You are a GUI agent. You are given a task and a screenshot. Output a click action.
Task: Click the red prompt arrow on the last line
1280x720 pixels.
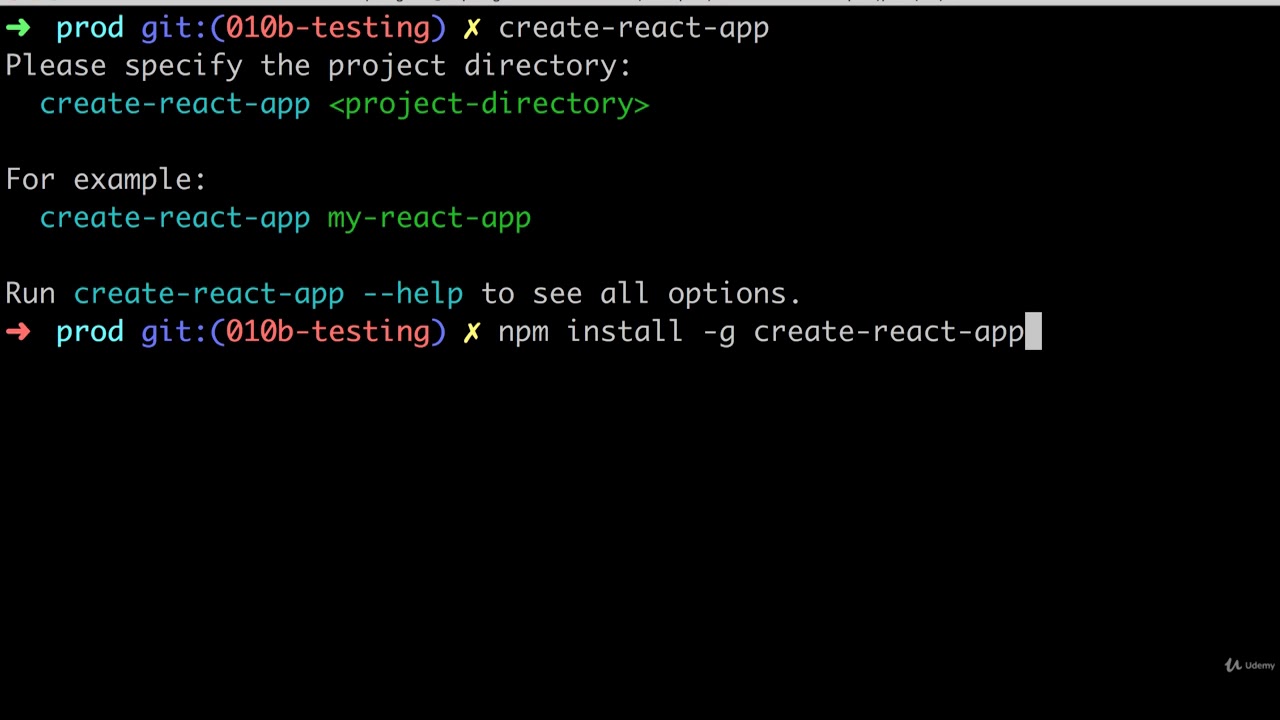point(18,332)
